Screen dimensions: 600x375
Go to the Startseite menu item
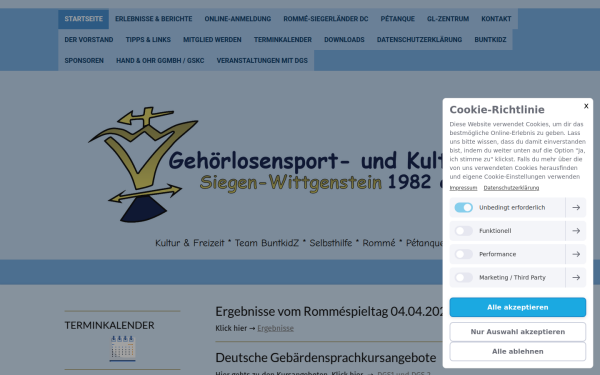(83, 19)
